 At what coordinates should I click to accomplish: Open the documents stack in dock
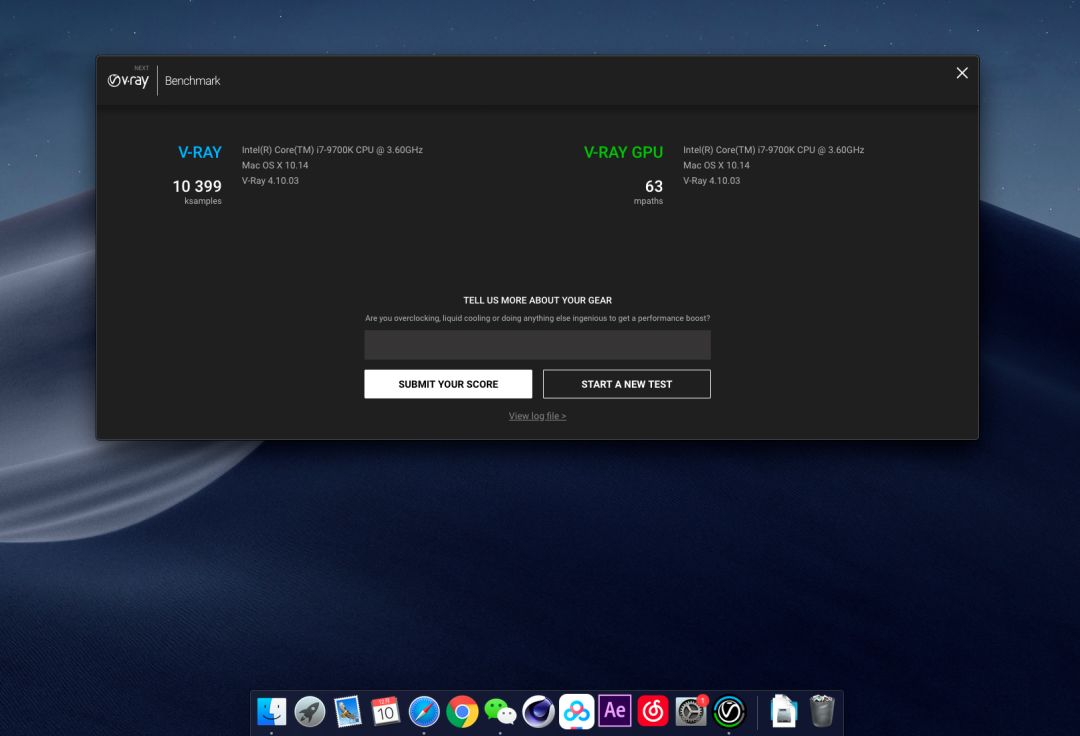pyautogui.click(x=783, y=711)
